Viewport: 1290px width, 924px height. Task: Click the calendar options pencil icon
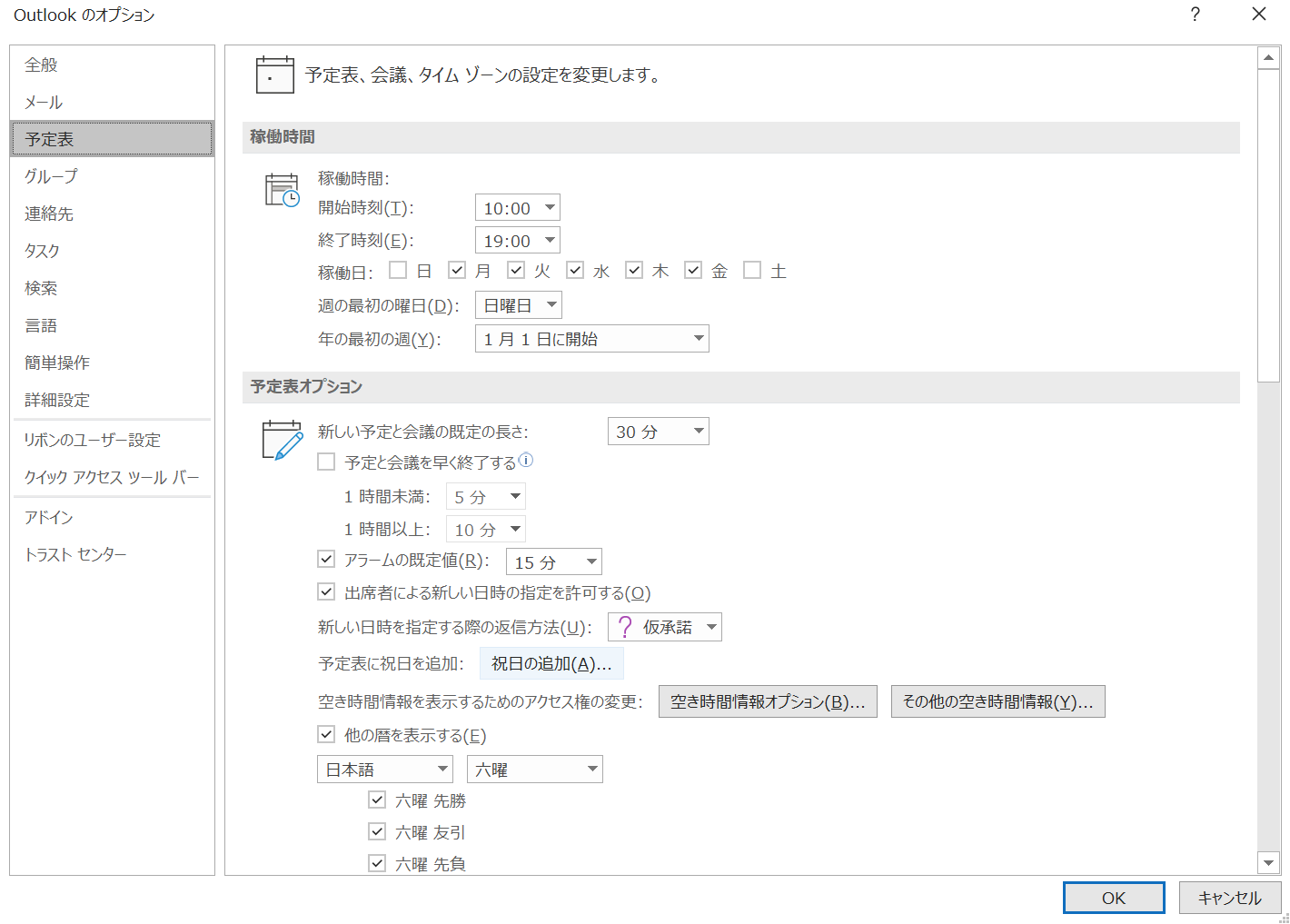click(x=282, y=440)
